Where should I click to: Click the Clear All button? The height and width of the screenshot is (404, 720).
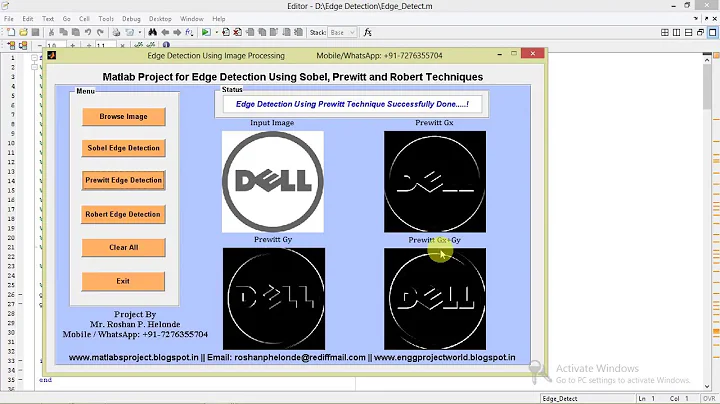(124, 247)
